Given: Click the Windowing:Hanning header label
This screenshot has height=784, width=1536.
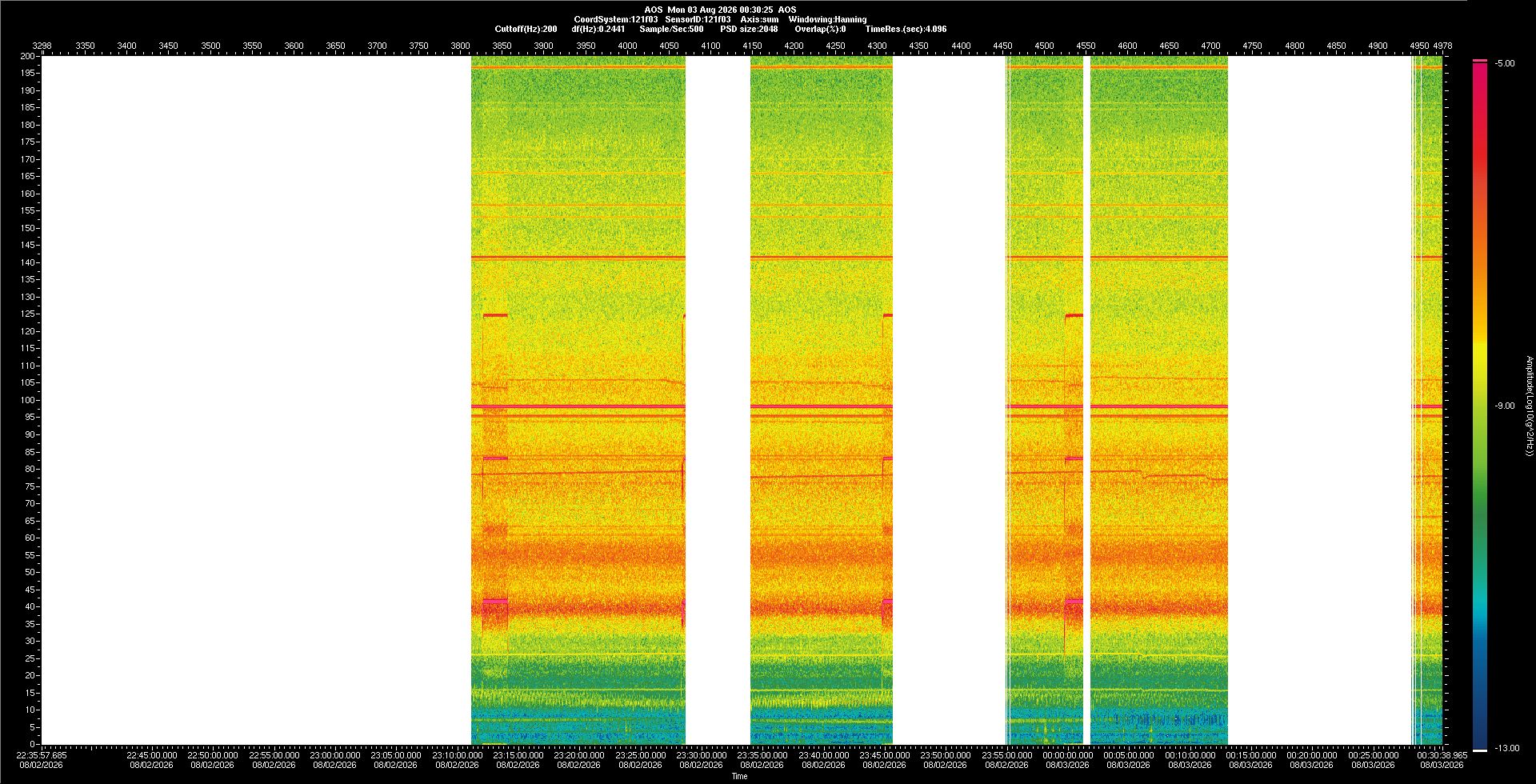Looking at the screenshot, I should tap(827, 19).
